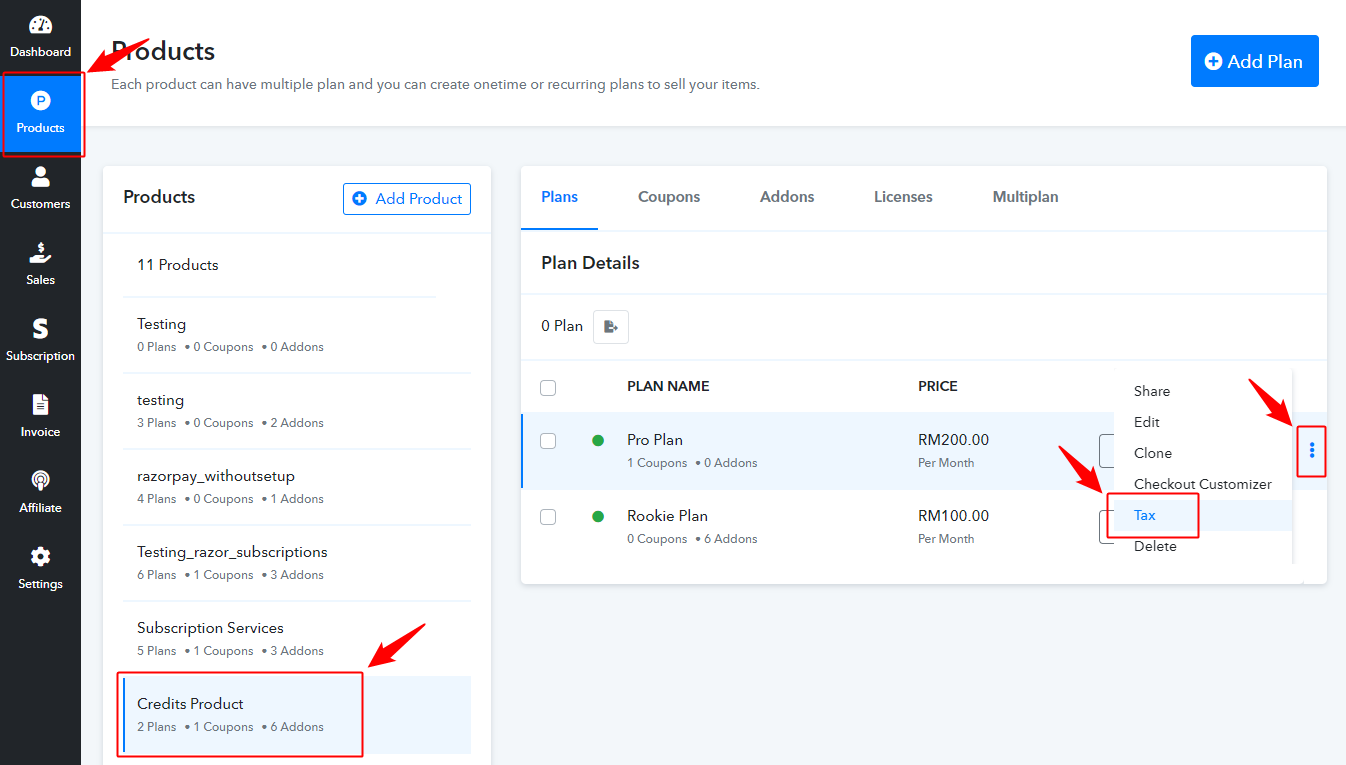This screenshot has height=765, width=1346.
Task: Go to the Customers person icon
Action: pos(40,177)
